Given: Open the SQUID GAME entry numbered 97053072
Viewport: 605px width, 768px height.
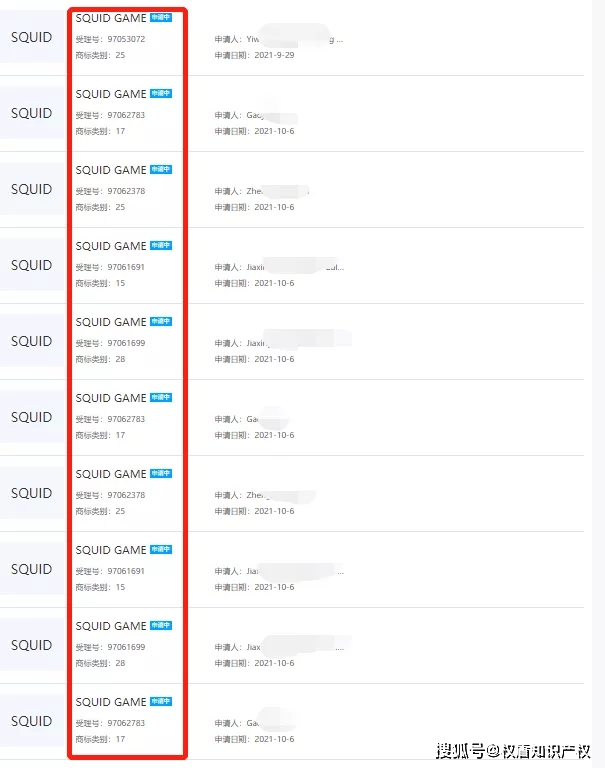Looking at the screenshot, I should (110, 18).
